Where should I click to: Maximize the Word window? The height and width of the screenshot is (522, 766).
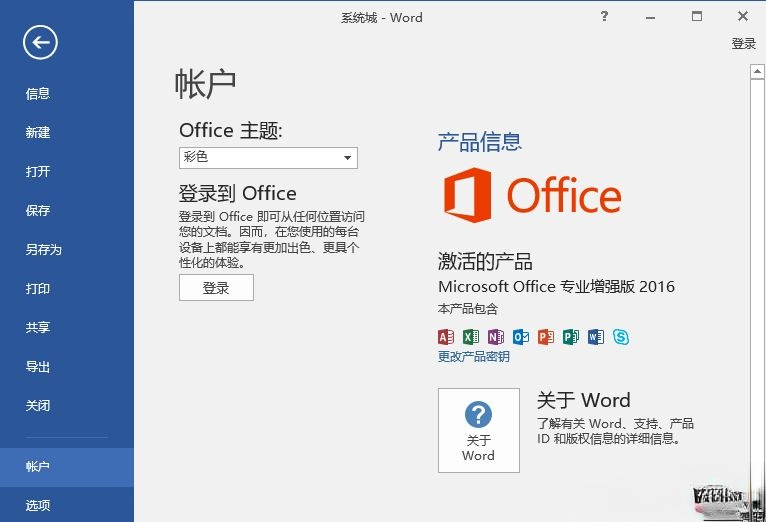point(697,17)
